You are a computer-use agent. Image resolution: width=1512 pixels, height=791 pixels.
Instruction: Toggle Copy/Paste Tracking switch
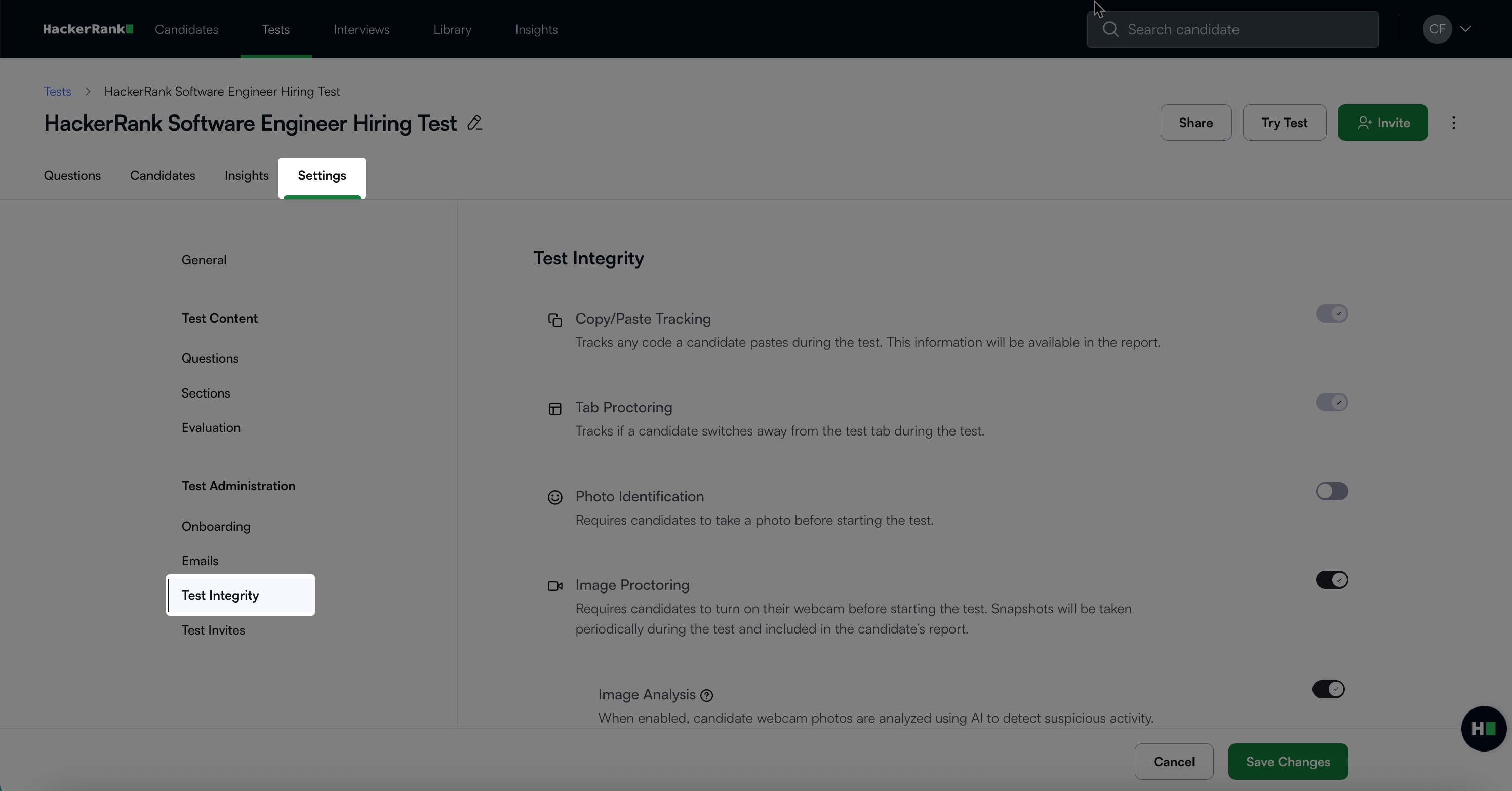[1332, 313]
